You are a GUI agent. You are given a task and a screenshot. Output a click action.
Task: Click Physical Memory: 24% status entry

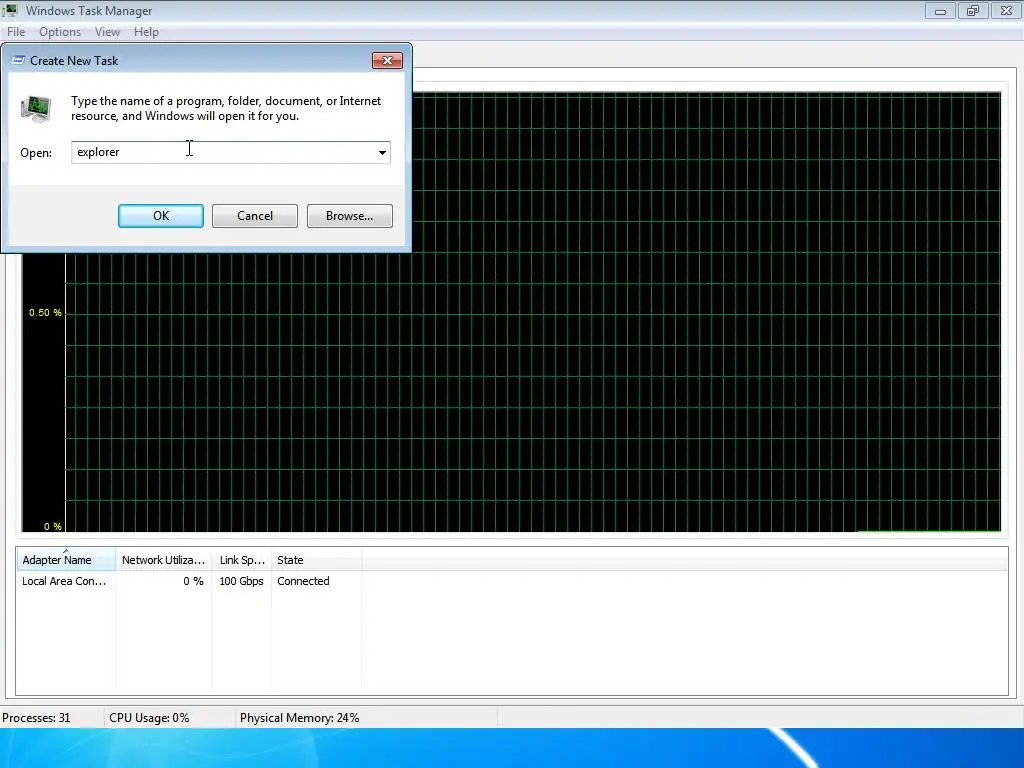[x=299, y=718]
